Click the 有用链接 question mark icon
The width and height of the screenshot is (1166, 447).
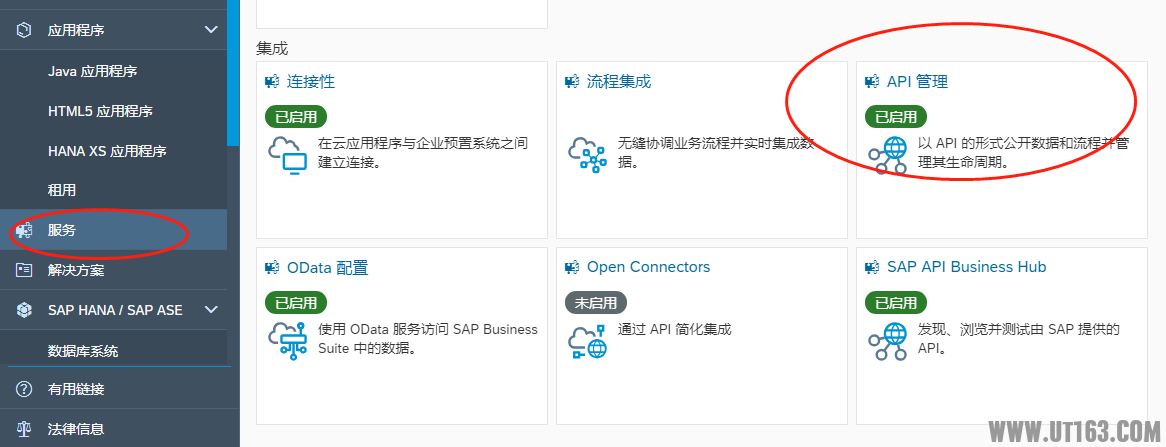point(25,389)
